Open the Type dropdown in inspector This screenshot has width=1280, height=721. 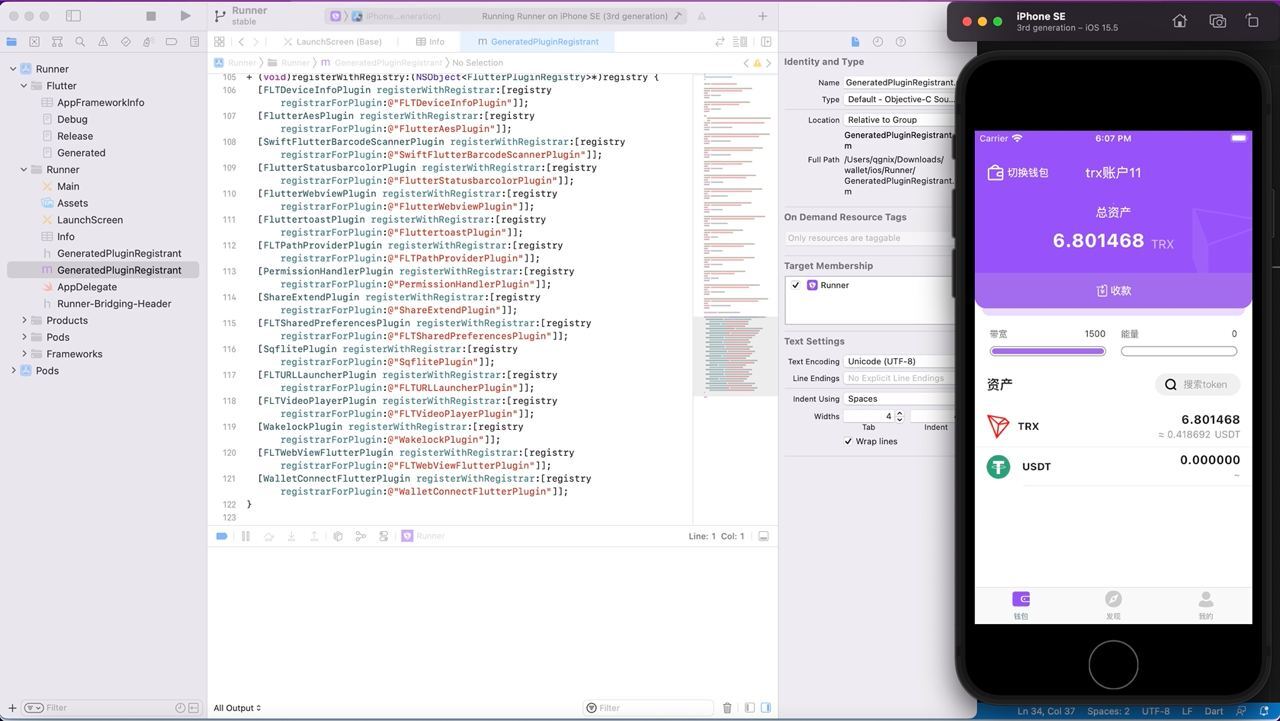coord(898,100)
